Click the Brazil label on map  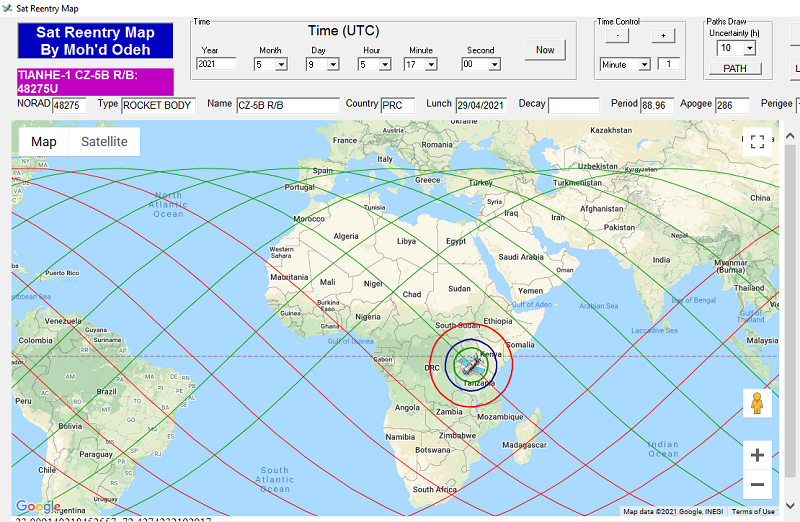pos(106,392)
